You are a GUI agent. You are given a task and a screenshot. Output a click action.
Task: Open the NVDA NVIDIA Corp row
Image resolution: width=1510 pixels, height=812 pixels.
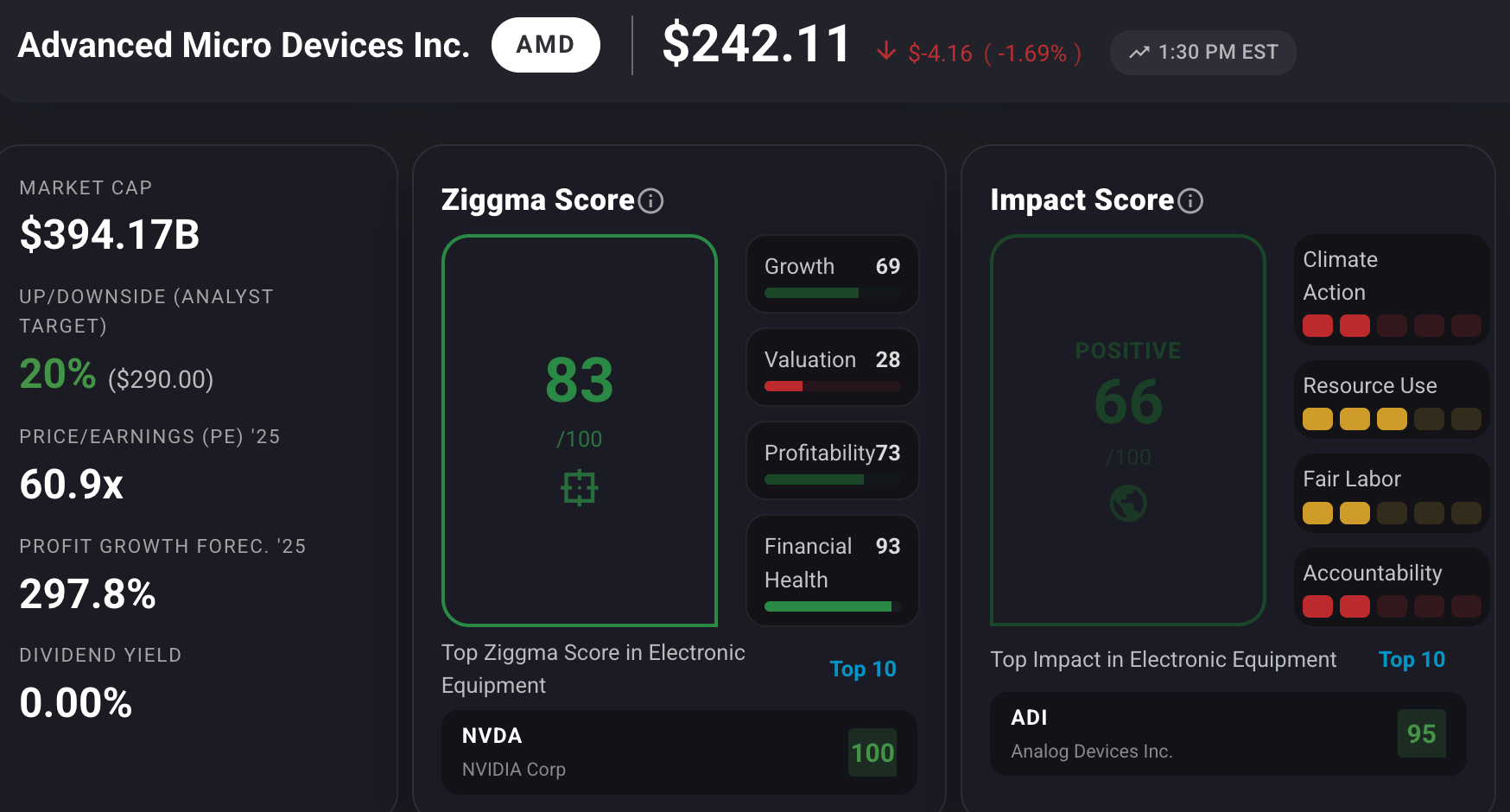679,752
